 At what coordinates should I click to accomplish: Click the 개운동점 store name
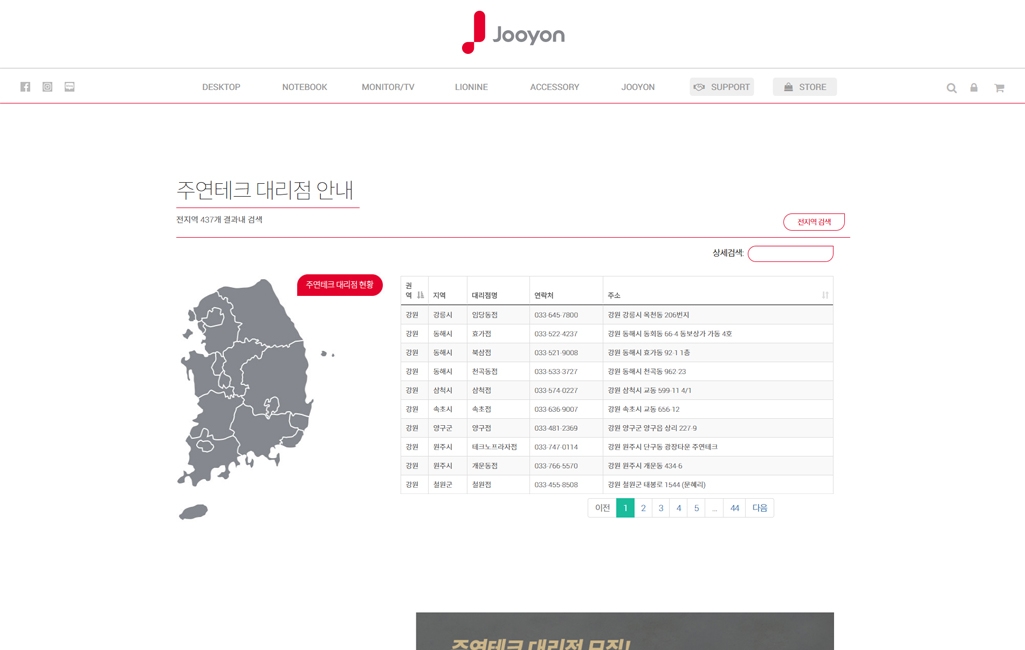[x=484, y=466]
